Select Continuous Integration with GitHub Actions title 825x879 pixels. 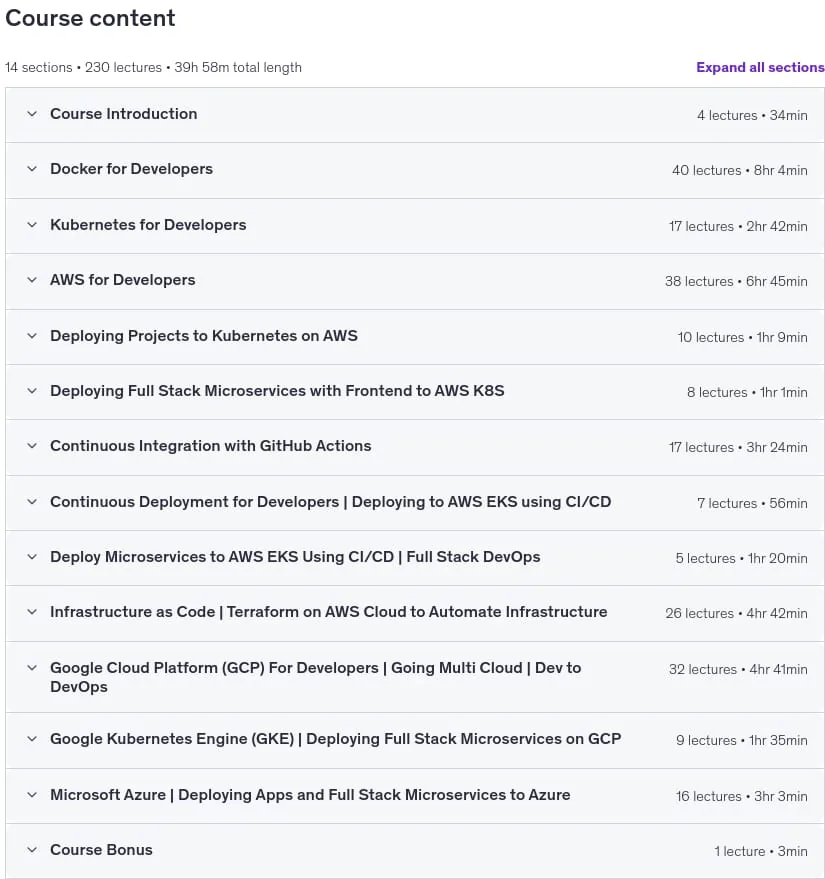tap(211, 446)
